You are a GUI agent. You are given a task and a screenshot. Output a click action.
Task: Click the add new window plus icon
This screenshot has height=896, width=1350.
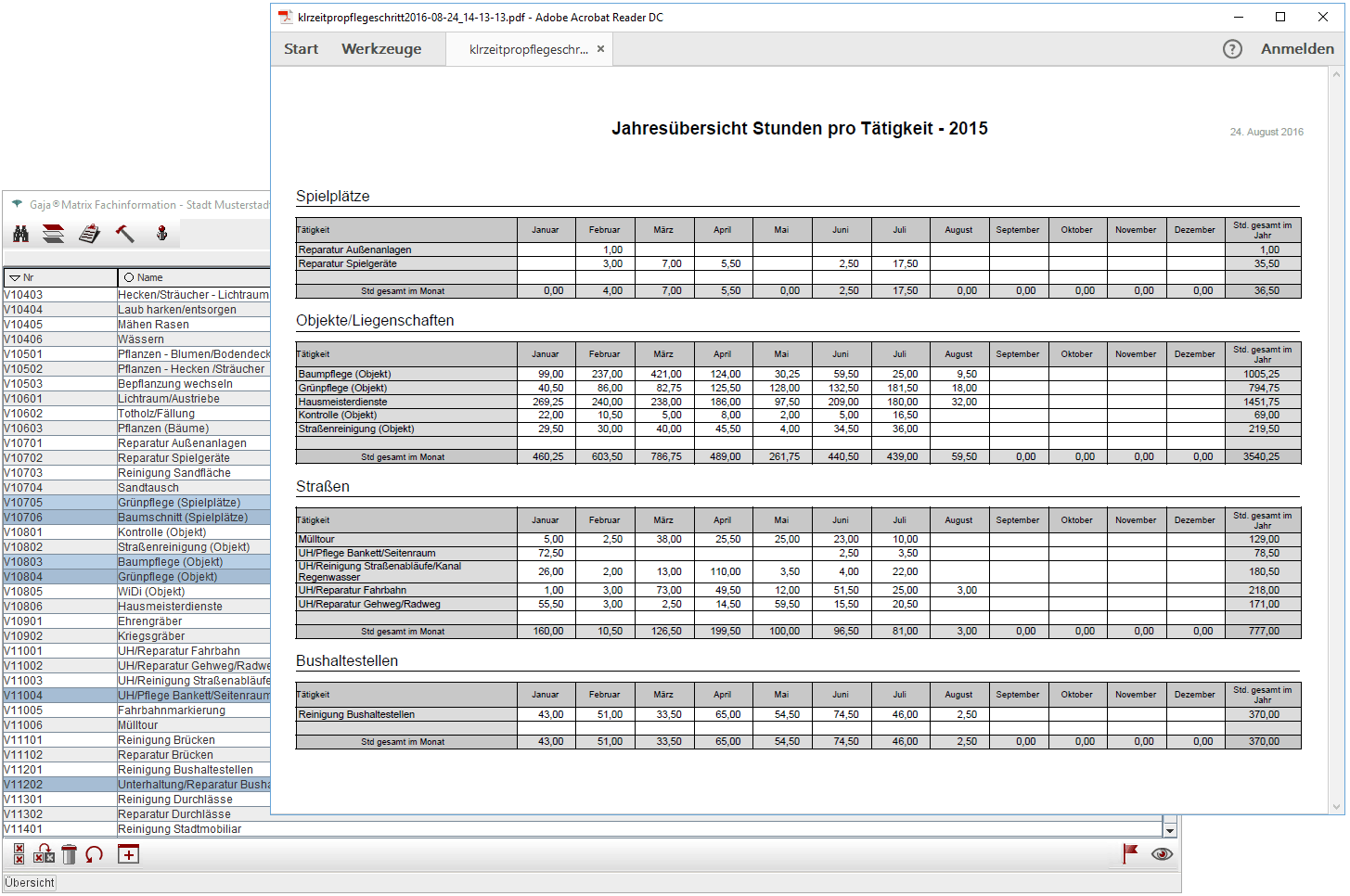coord(129,854)
